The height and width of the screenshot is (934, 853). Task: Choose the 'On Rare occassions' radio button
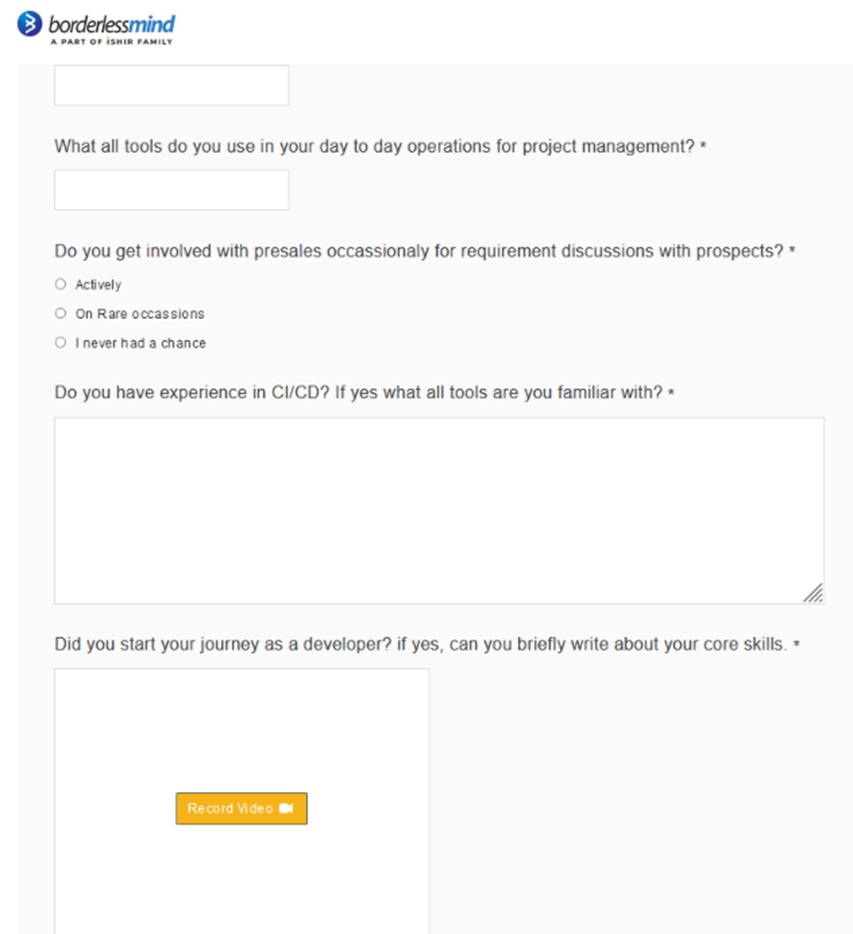point(61,313)
